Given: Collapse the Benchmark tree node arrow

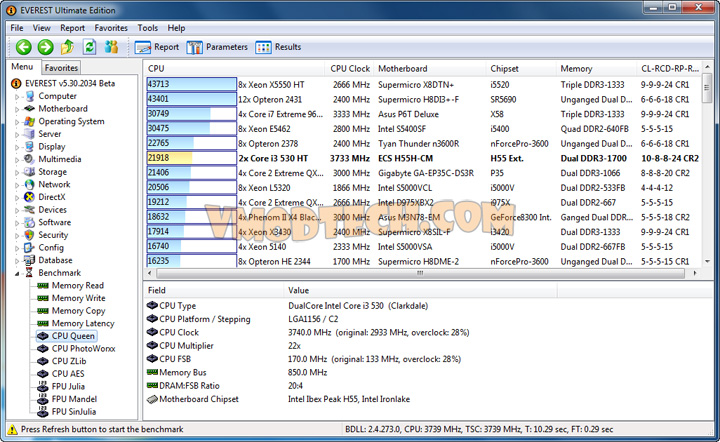Looking at the screenshot, I should 17,274.
